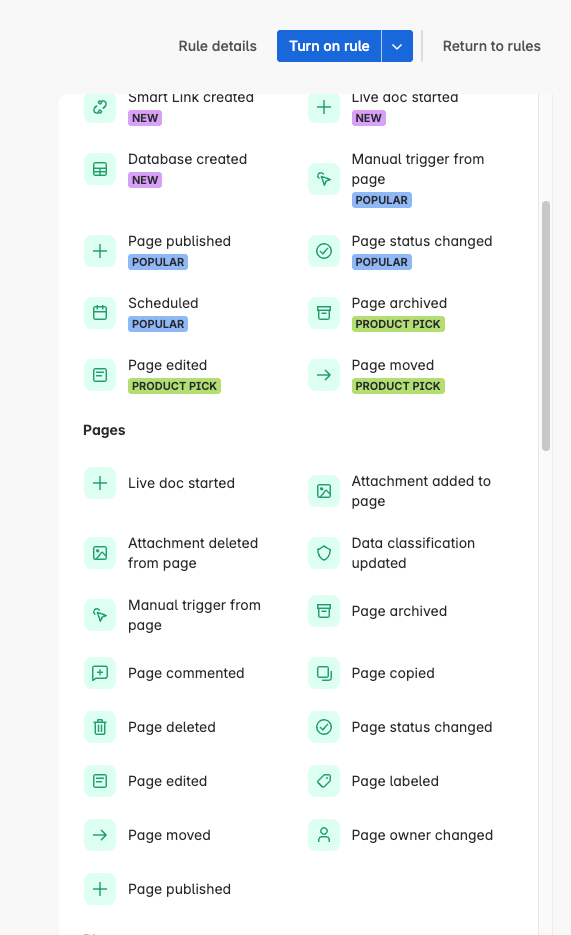Click the Attachment added to page image icon
The image size is (571, 935).
[324, 491]
